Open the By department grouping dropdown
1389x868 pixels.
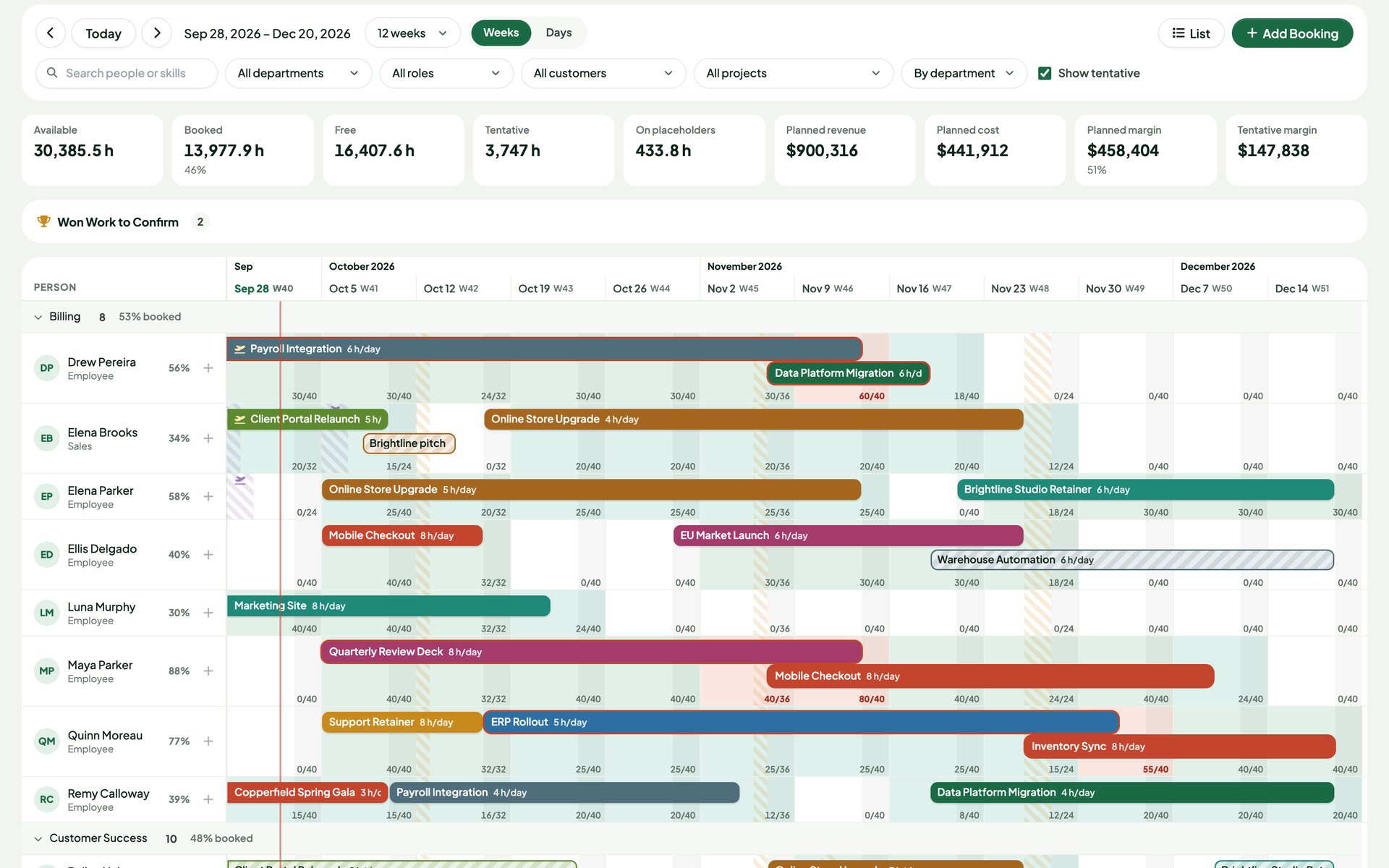tap(964, 73)
